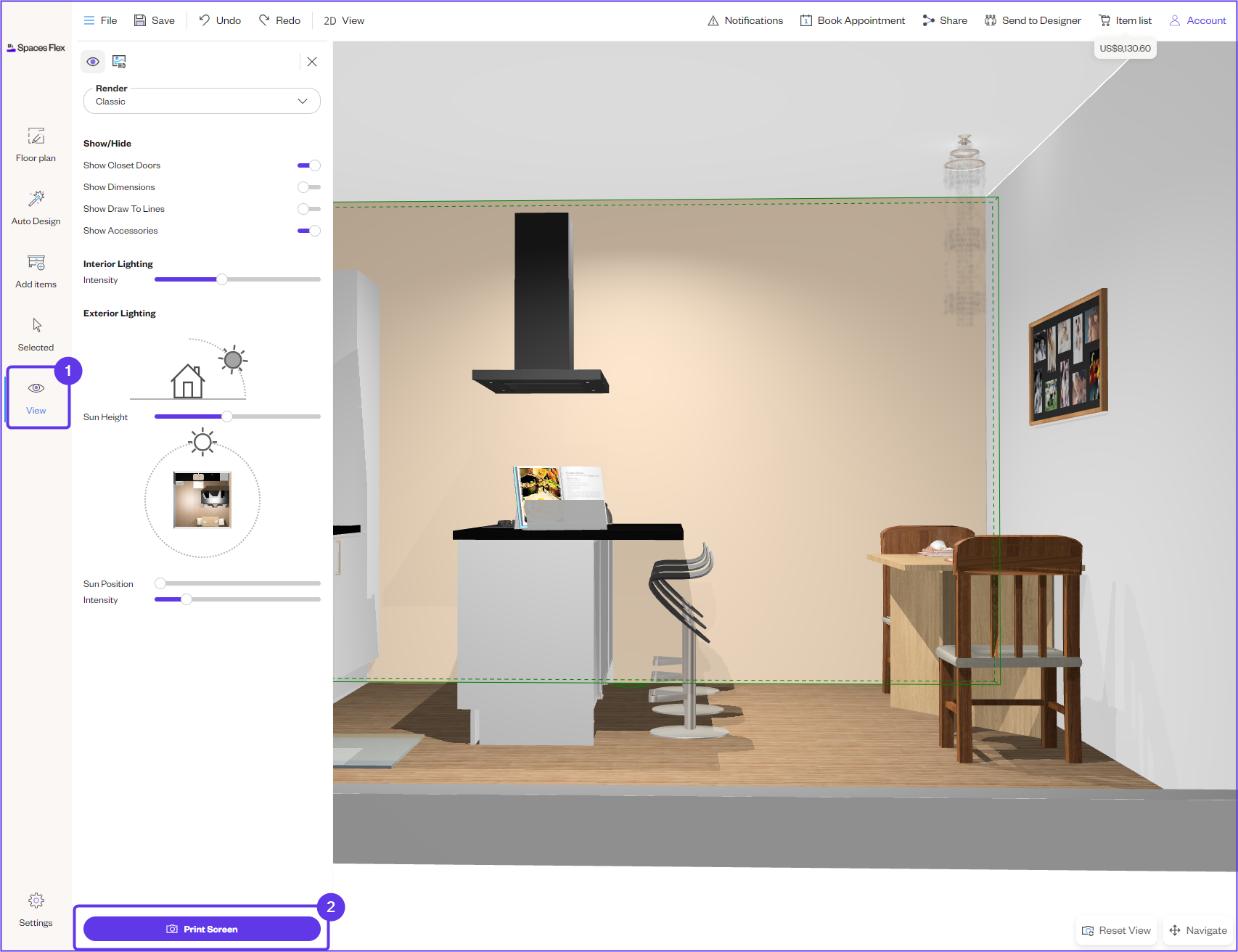The image size is (1238, 952).
Task: Click Send to Designer
Action: pyautogui.click(x=1033, y=20)
